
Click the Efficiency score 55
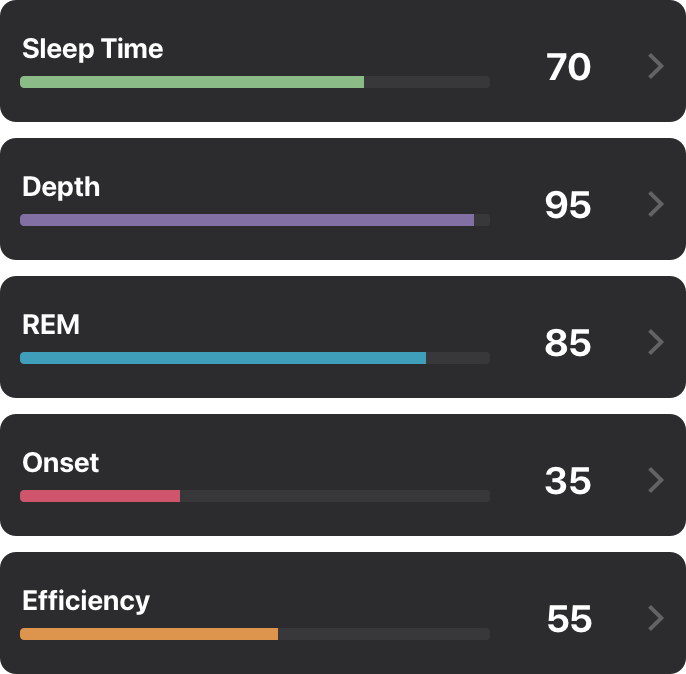coord(569,619)
